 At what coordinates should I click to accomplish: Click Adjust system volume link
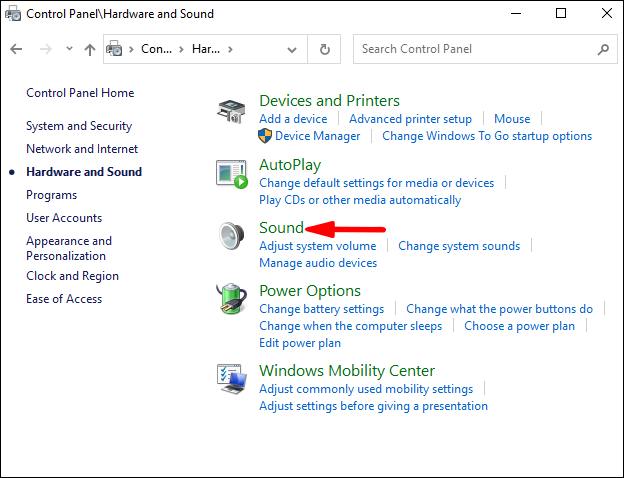[317, 246]
